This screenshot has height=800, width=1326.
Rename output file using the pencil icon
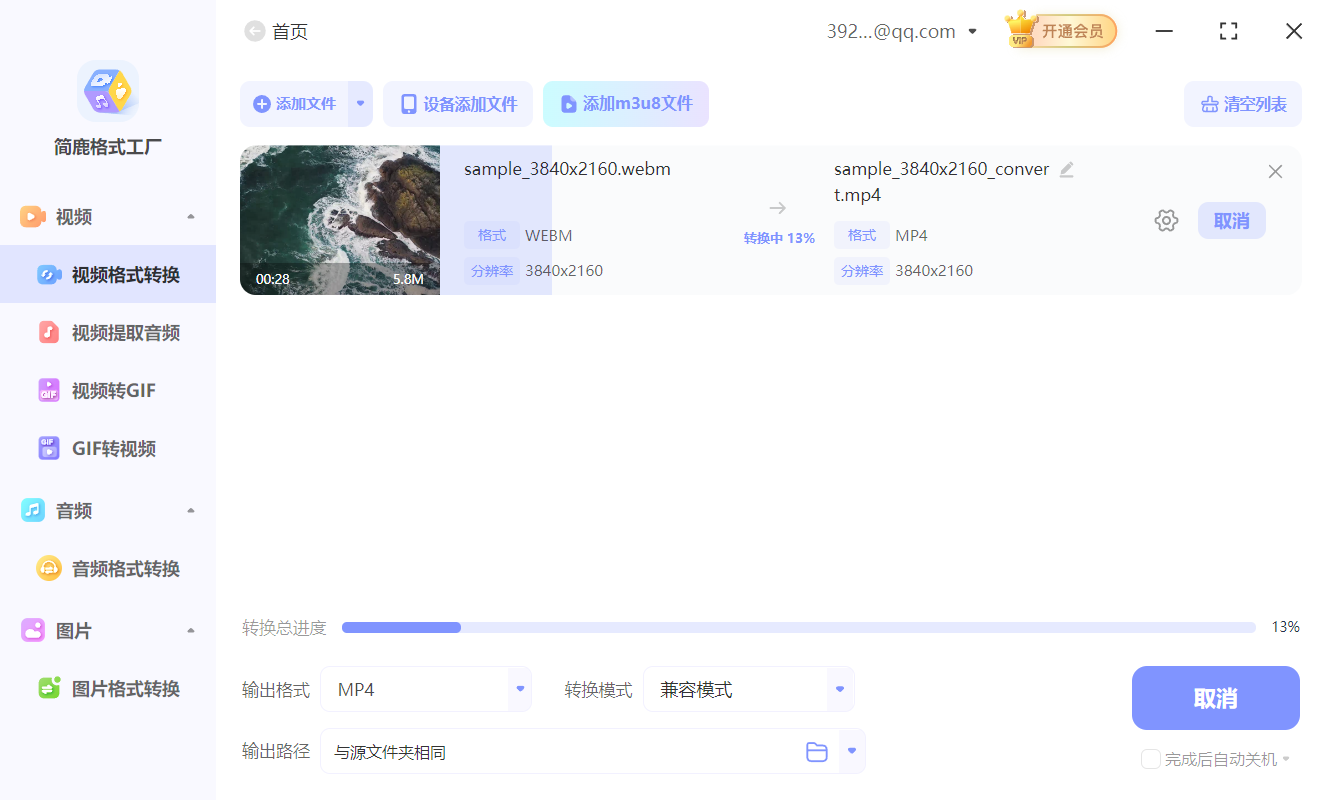(x=1067, y=170)
